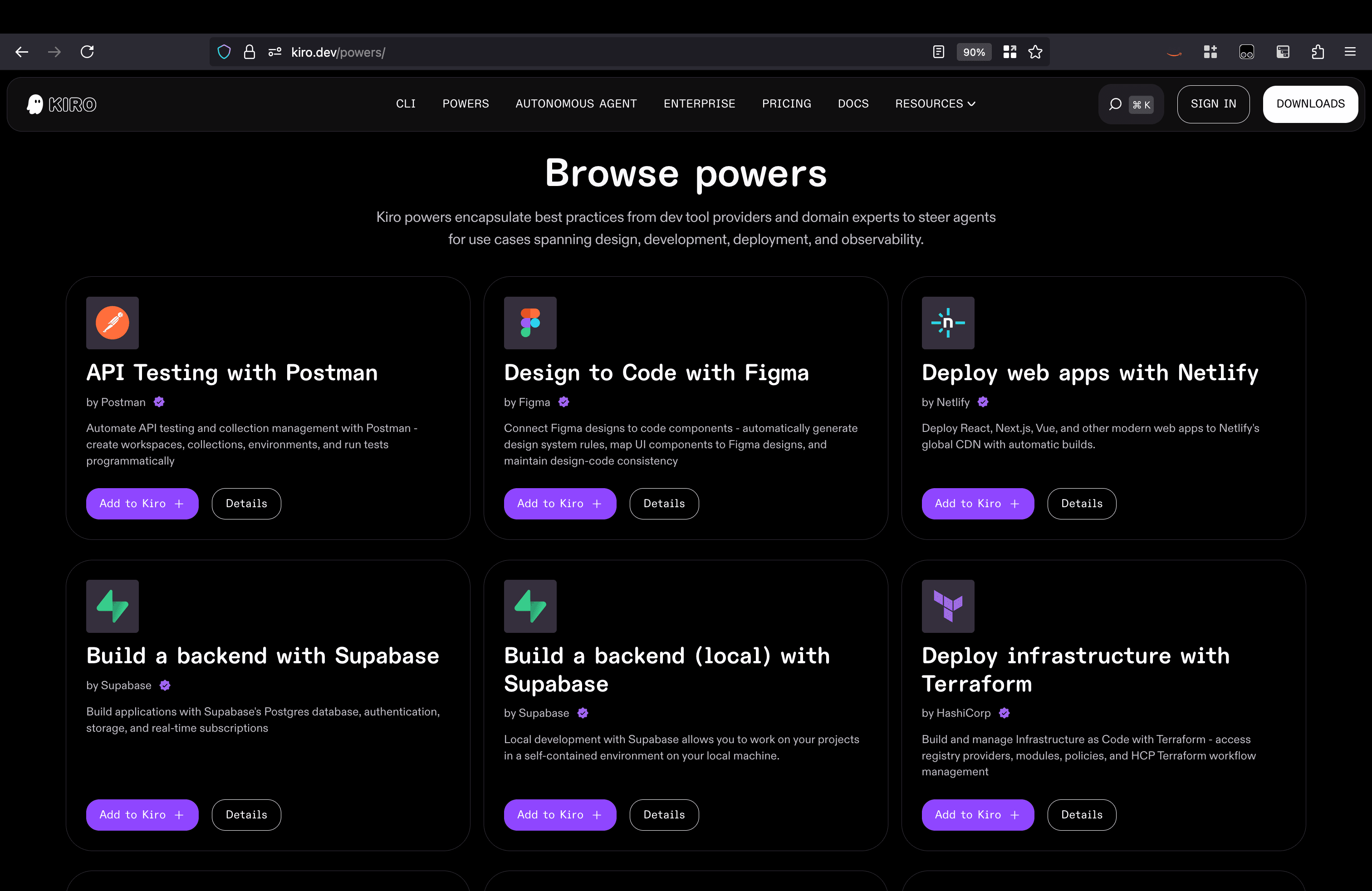The height and width of the screenshot is (891, 1372).
Task: Open the search with the magnifier icon
Action: click(x=1116, y=104)
